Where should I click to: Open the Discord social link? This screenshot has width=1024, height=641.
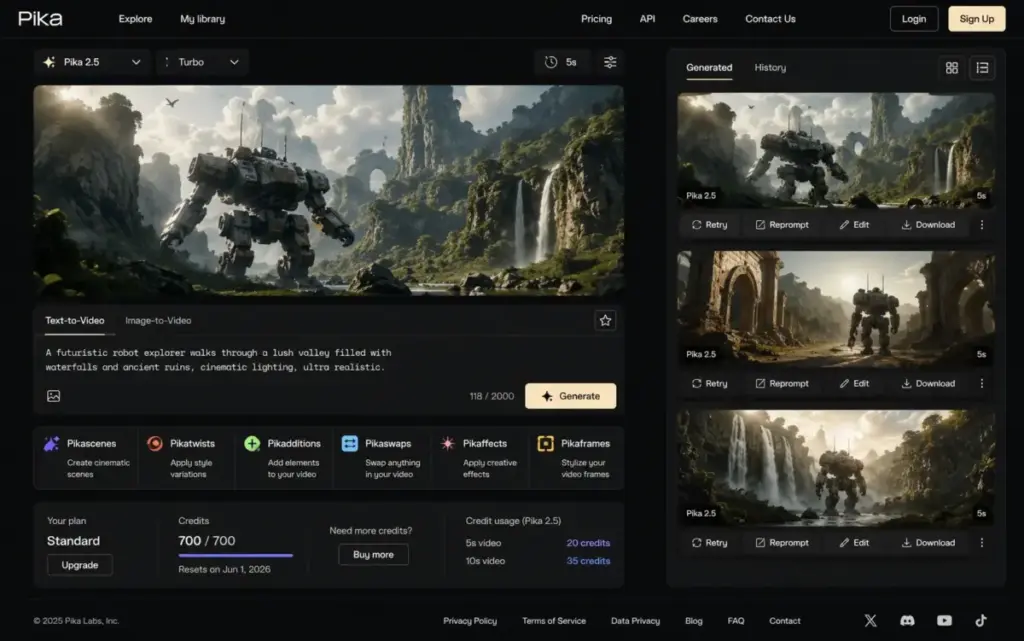point(907,621)
